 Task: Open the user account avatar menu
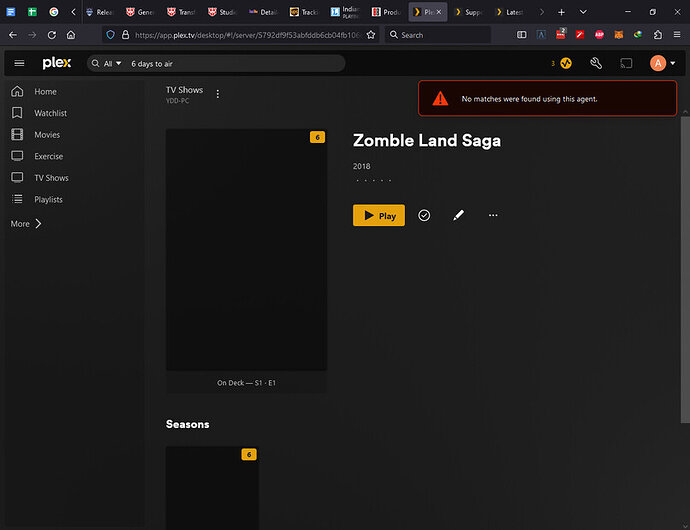click(x=662, y=63)
